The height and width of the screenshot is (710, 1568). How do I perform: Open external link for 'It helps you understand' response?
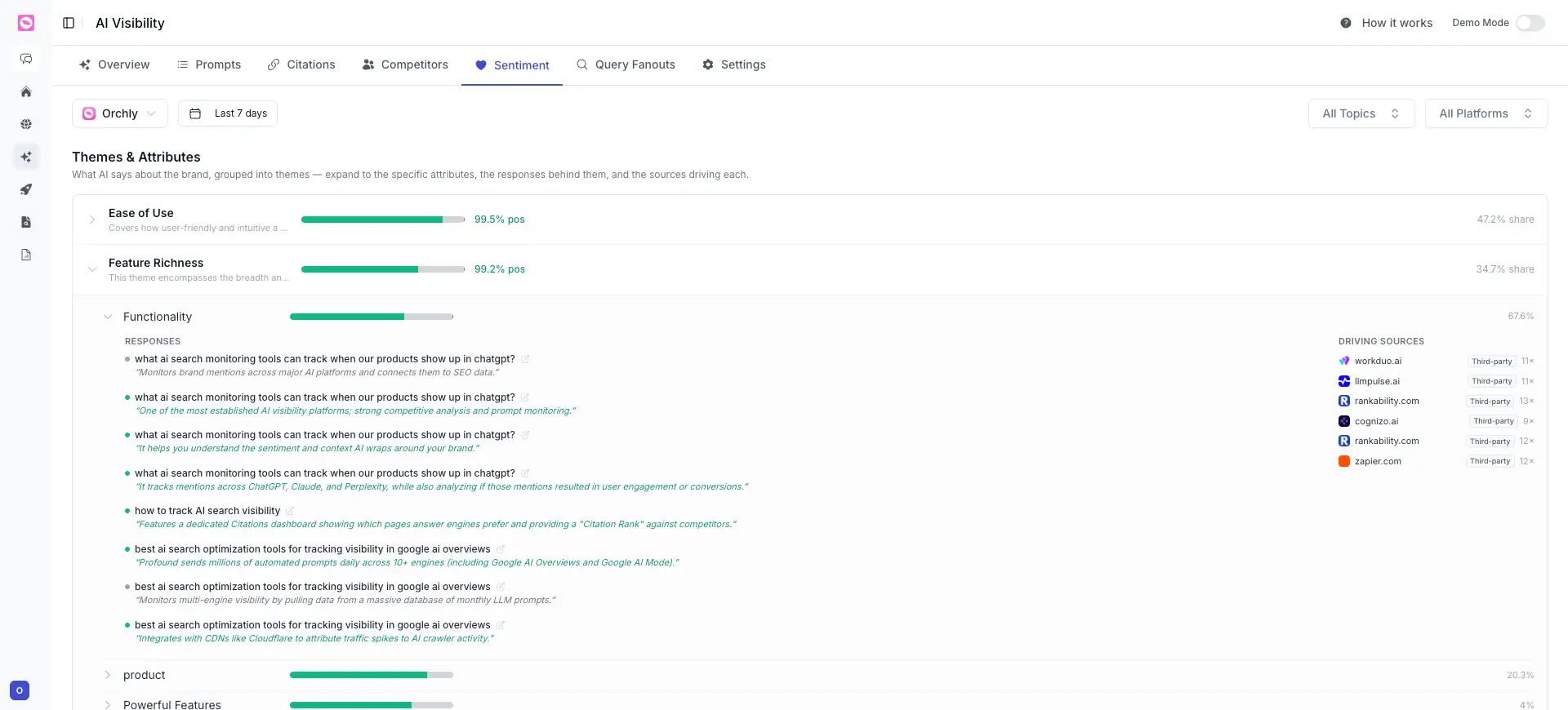pos(525,435)
